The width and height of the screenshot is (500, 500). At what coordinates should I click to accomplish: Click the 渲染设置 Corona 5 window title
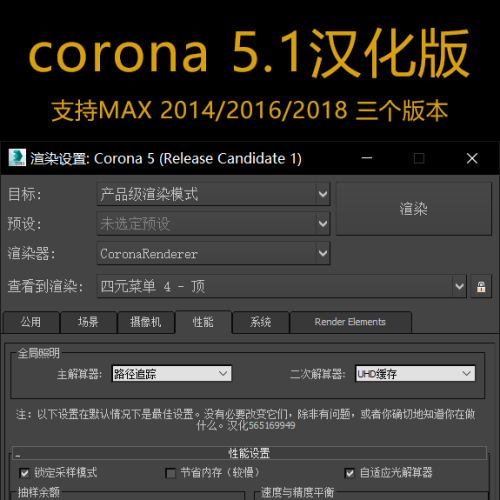166,159
